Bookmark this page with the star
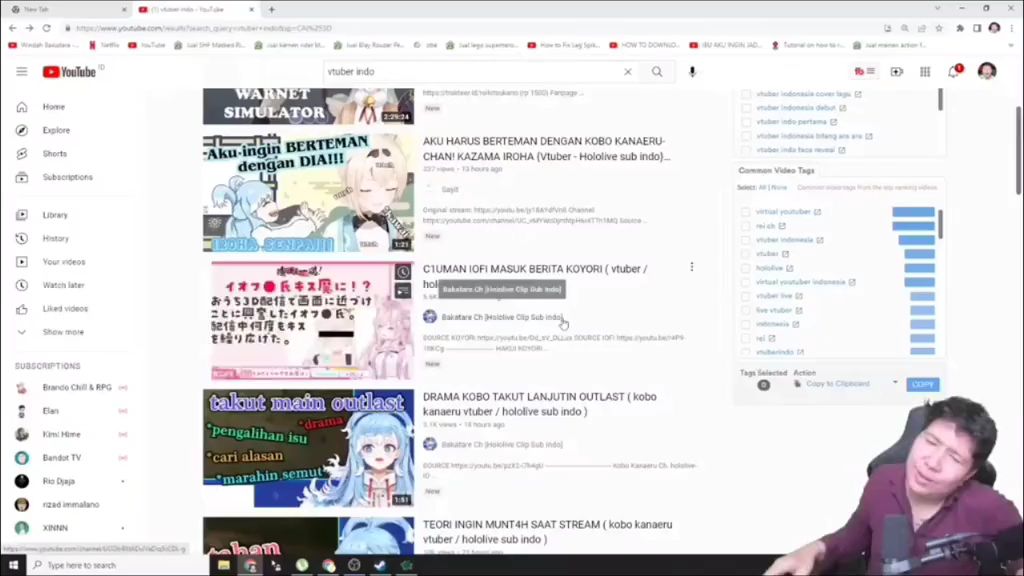This screenshot has height=576, width=1024. pos(939,28)
